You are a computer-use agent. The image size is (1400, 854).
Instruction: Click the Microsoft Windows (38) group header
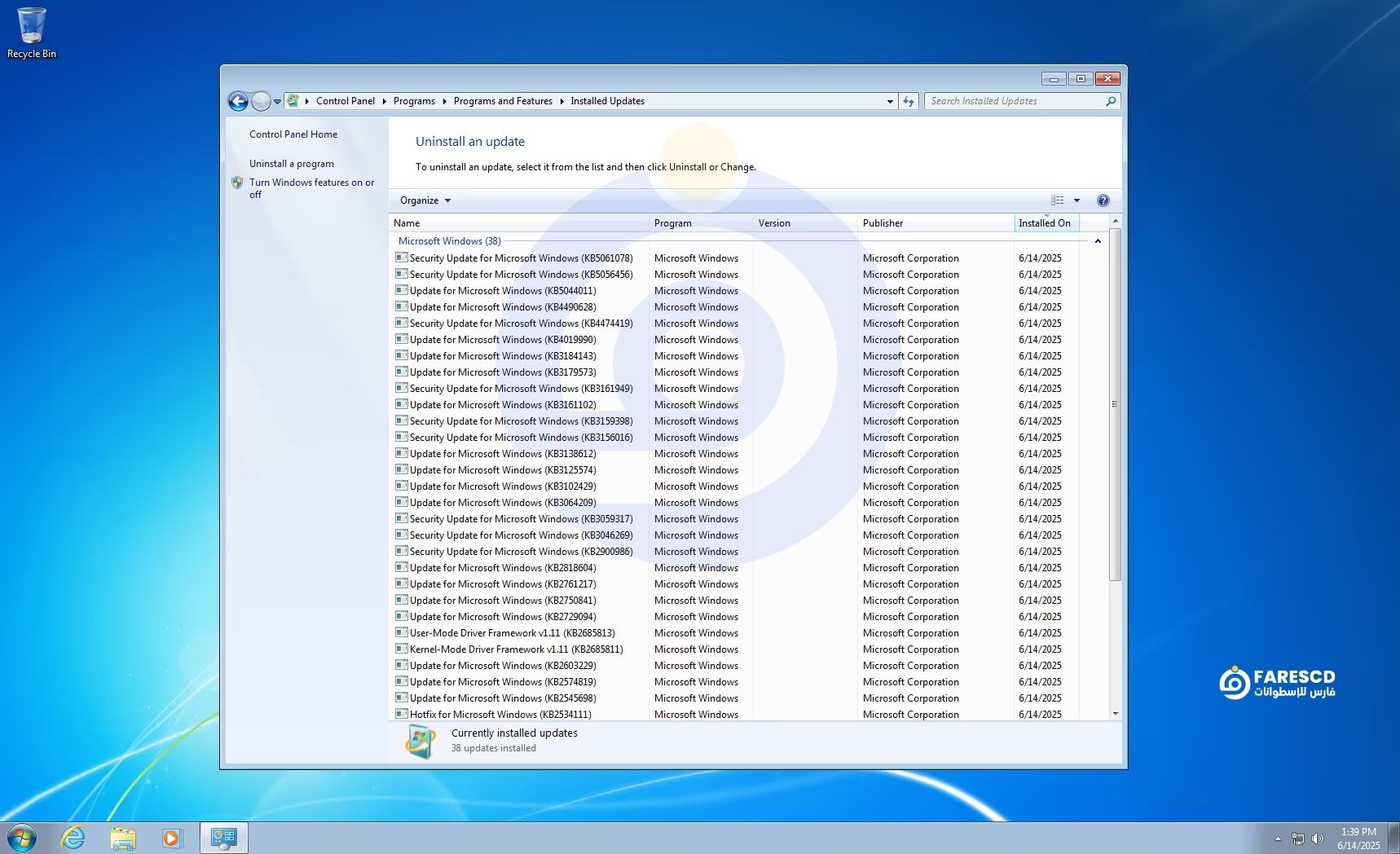tap(449, 241)
